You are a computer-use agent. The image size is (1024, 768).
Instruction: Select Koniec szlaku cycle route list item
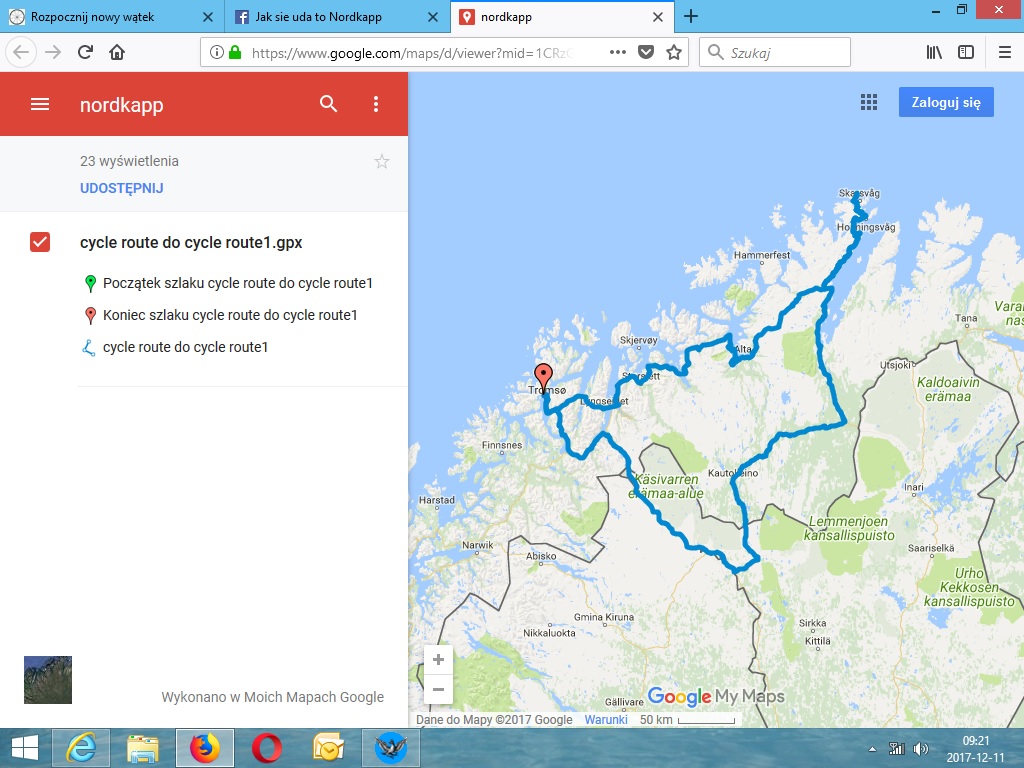click(x=221, y=315)
